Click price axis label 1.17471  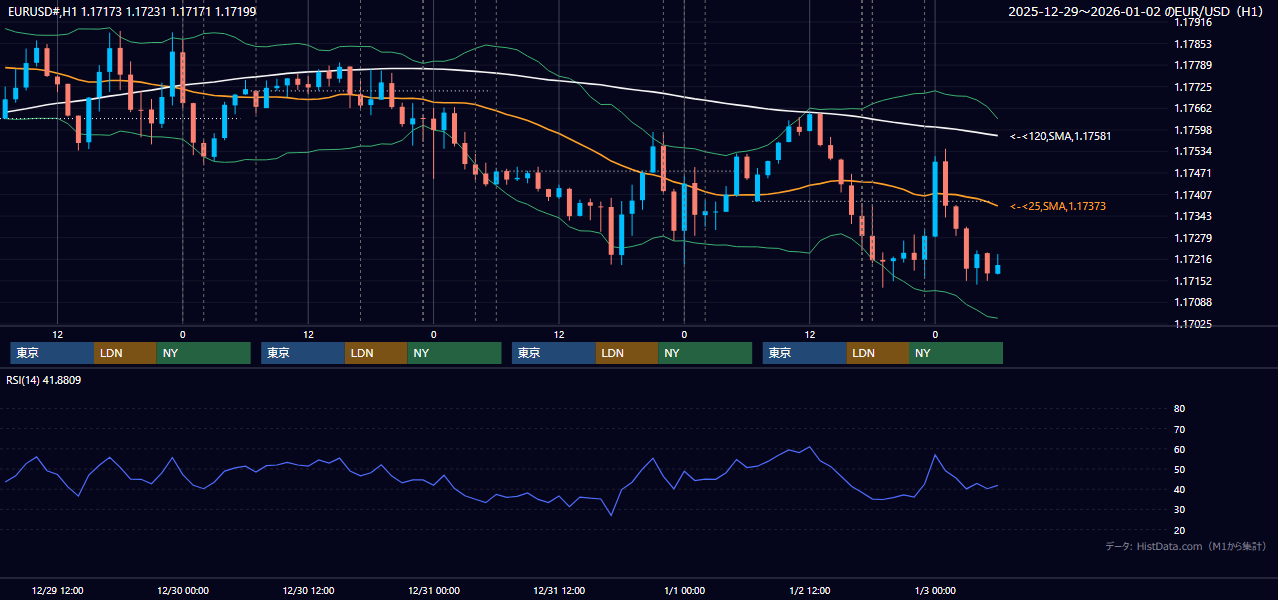point(1192,173)
